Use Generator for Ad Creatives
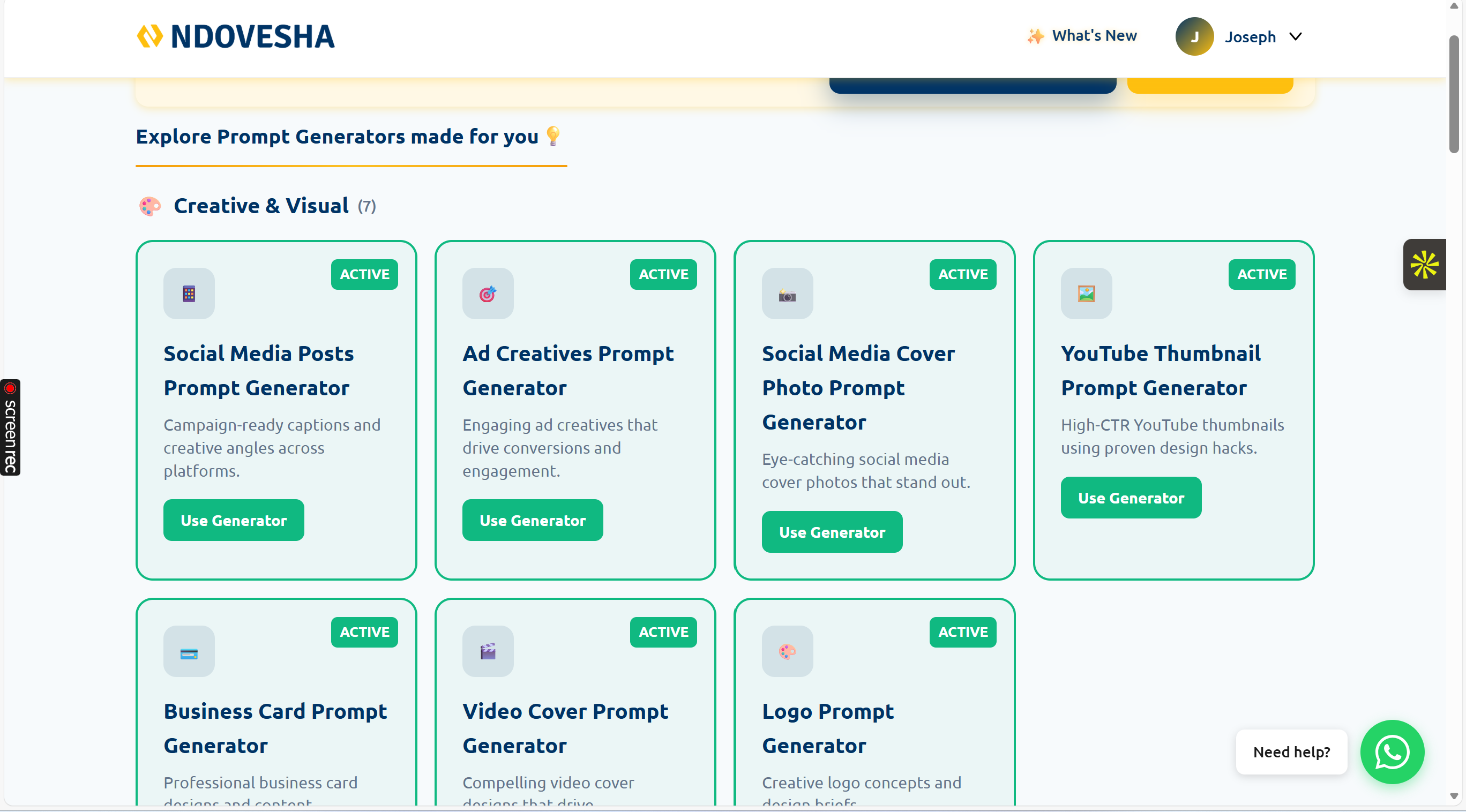 [532, 520]
